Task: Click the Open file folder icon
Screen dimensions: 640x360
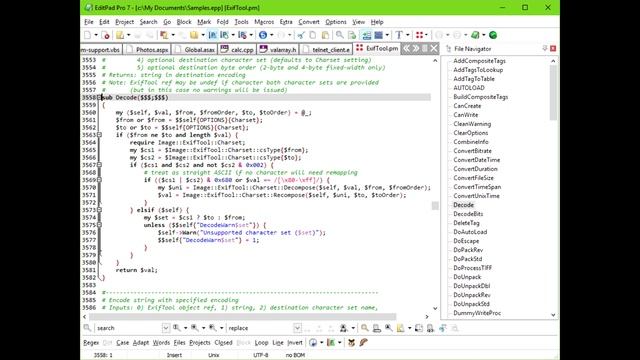Action: 119,35
